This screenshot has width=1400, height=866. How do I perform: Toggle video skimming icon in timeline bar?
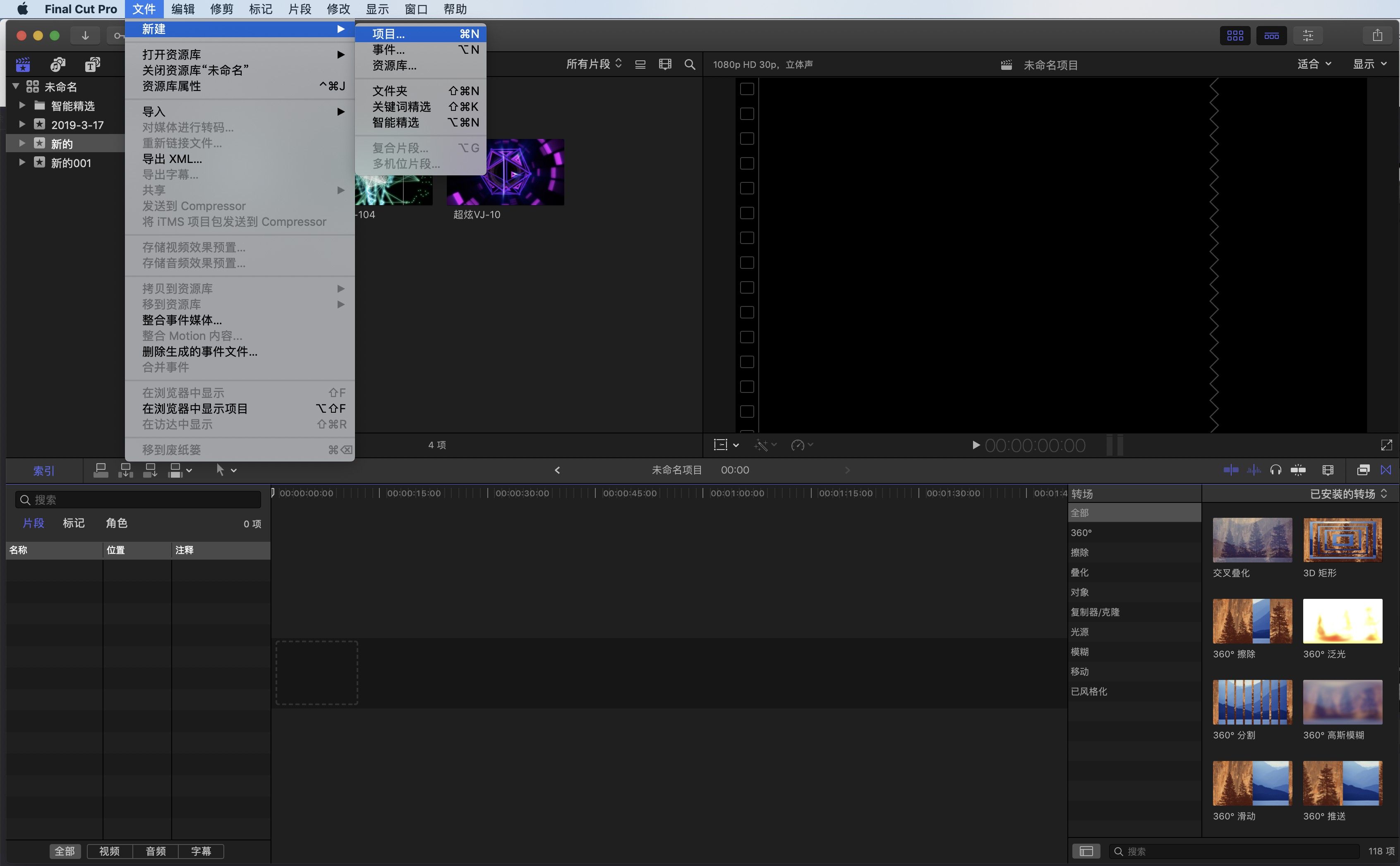click(x=1231, y=470)
